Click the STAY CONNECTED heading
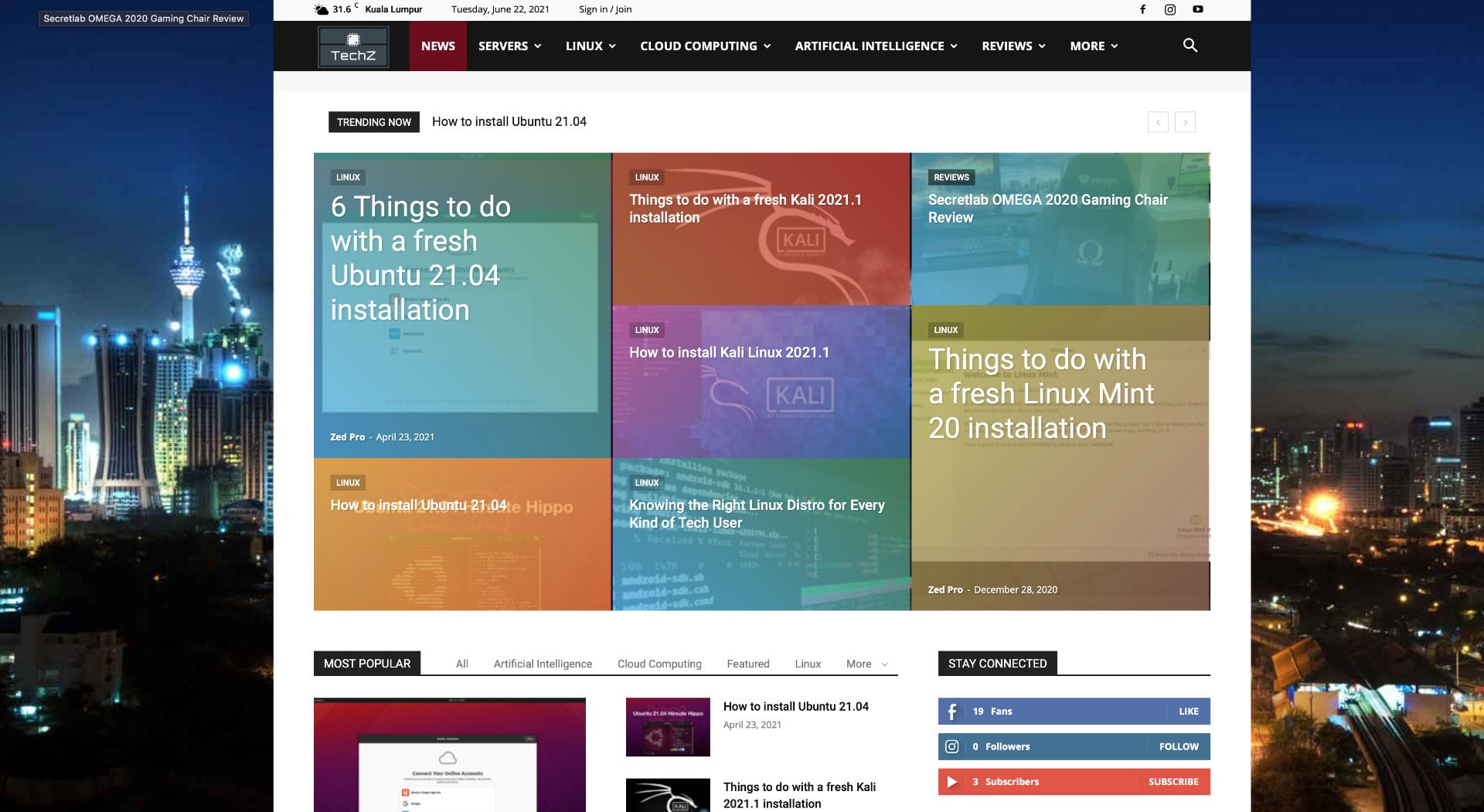Viewport: 1484px width, 812px height. point(997,664)
